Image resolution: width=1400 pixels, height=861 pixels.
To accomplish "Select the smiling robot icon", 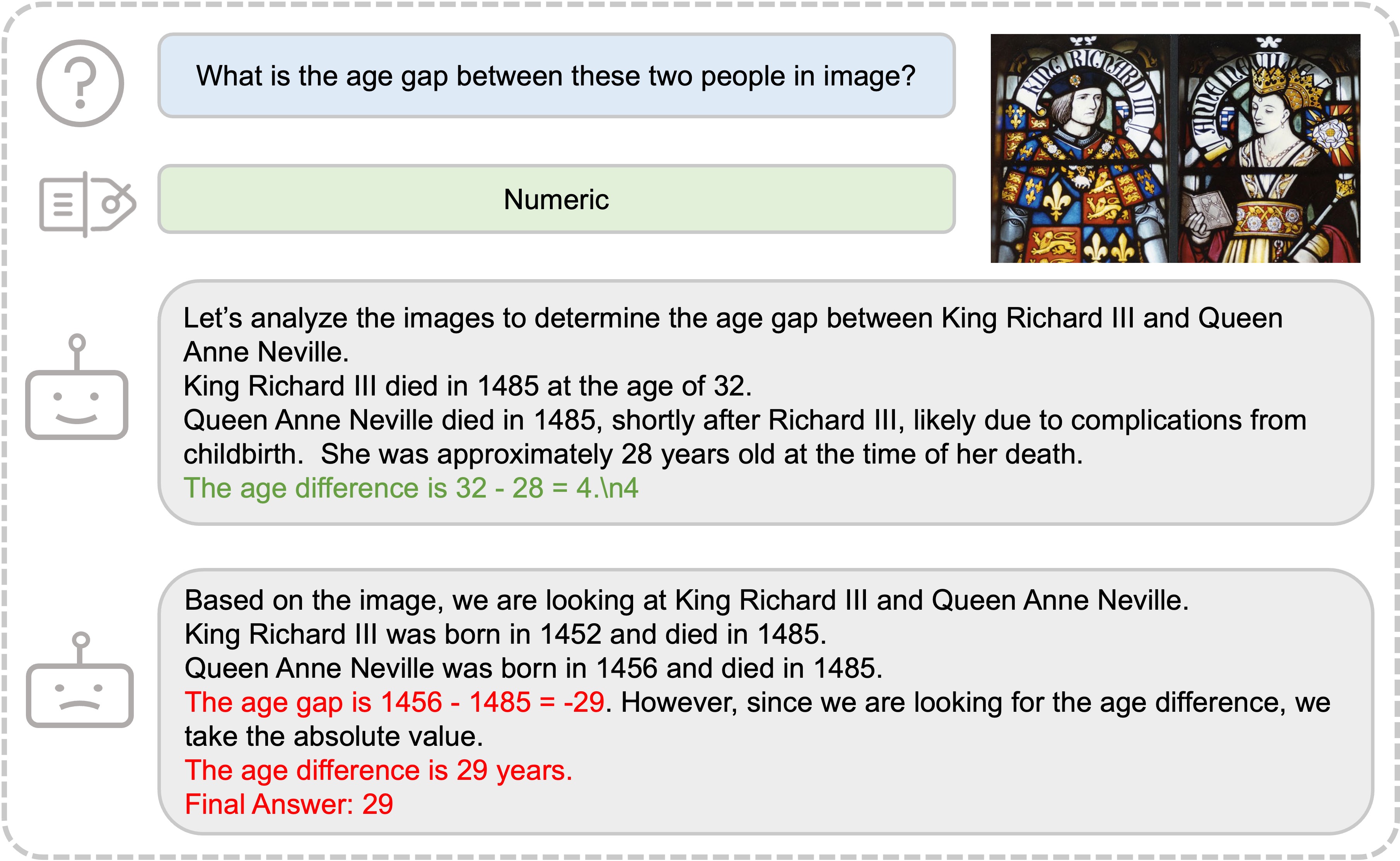I will [77, 387].
